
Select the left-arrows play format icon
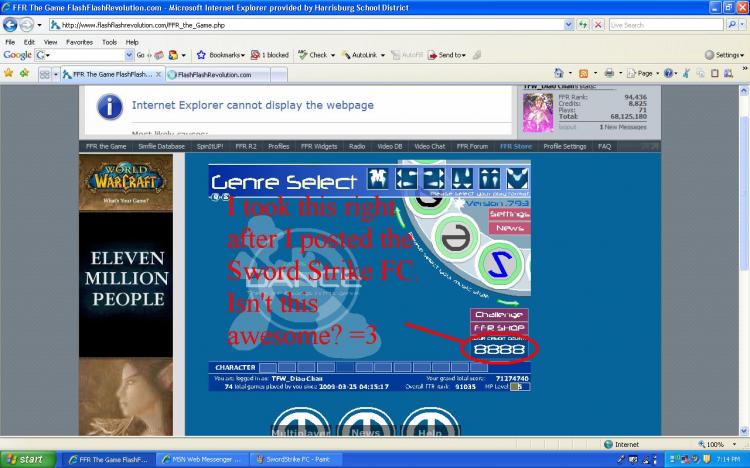[x=406, y=178]
